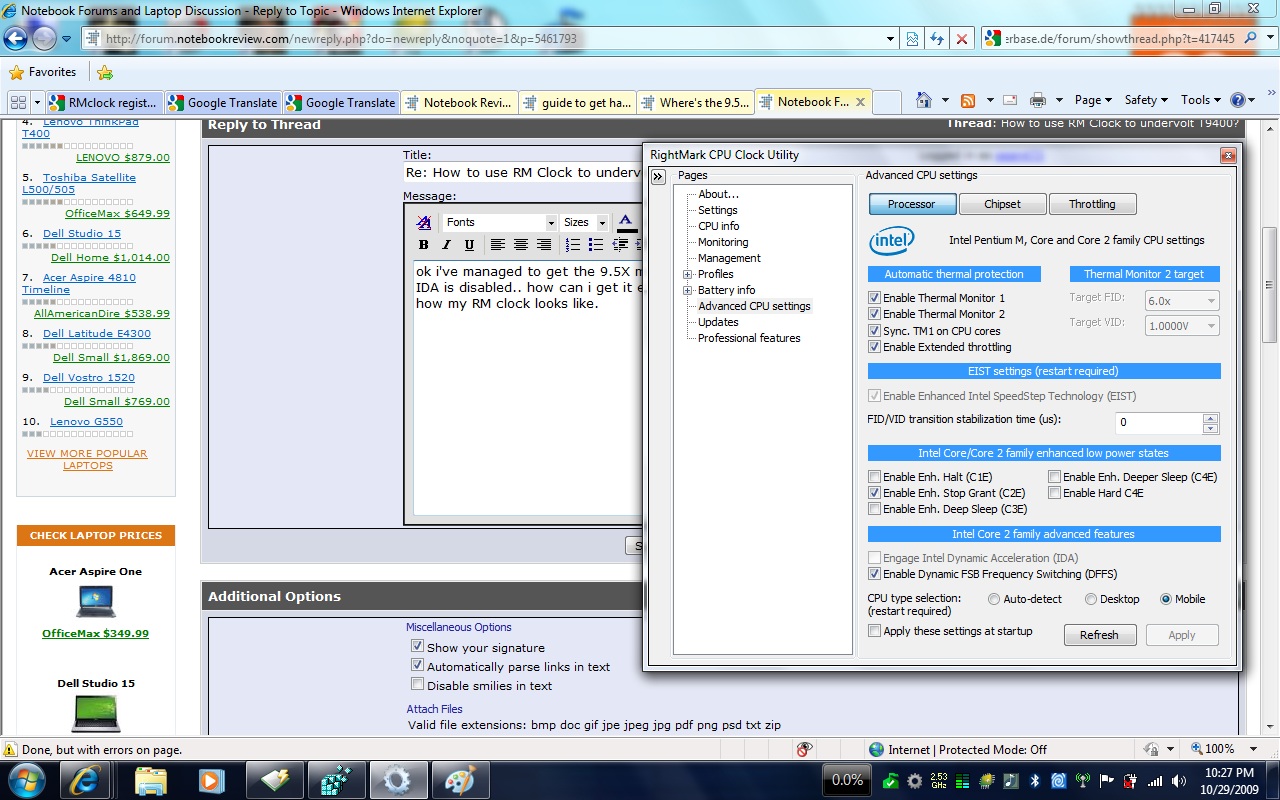The image size is (1280, 800).
Task: Go to the Internet Explorer Home page
Action: [x=923, y=100]
